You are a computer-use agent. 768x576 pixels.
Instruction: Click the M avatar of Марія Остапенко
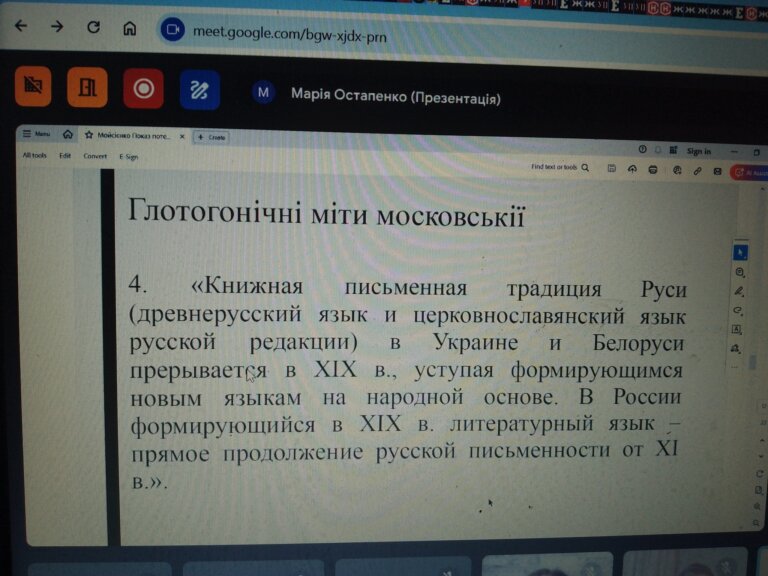tap(263, 92)
